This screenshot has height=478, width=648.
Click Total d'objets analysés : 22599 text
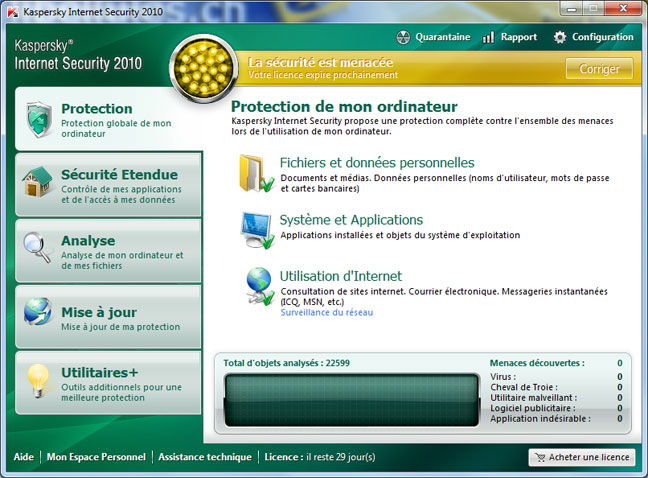pyautogui.click(x=286, y=363)
